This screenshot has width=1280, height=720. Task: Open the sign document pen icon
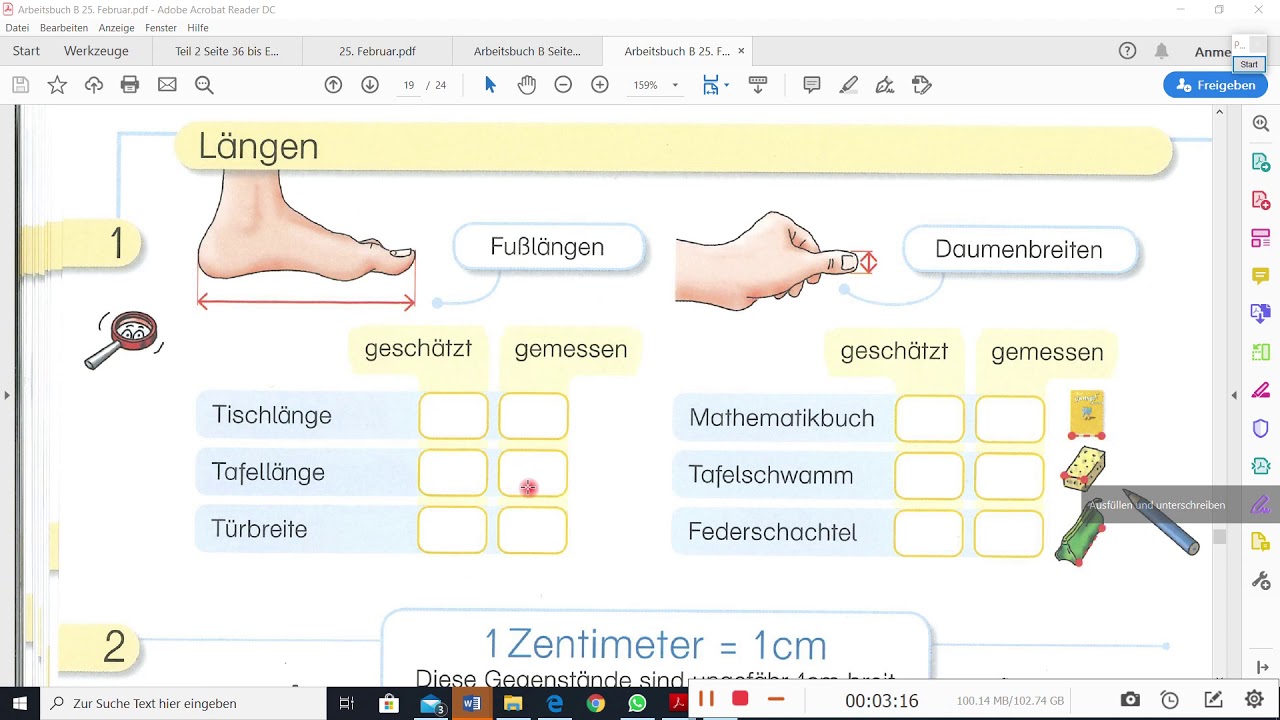pos(885,85)
